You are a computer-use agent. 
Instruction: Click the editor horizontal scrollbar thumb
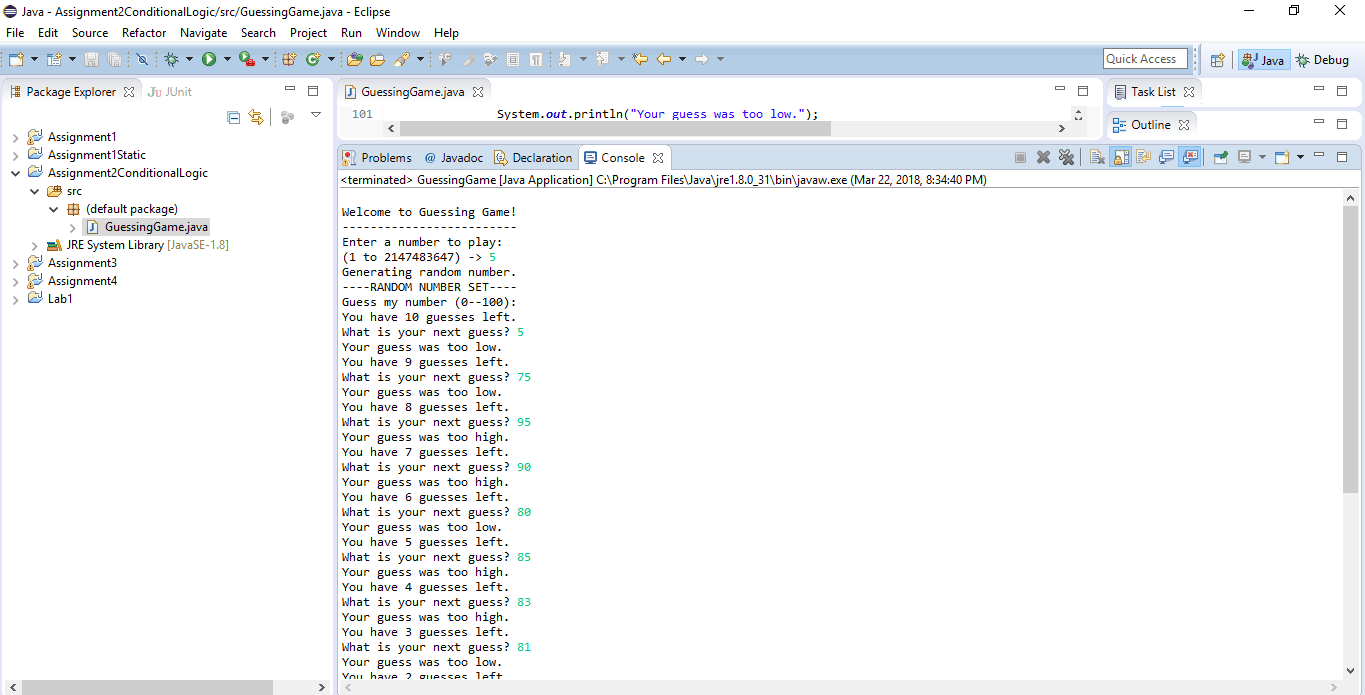(x=614, y=129)
